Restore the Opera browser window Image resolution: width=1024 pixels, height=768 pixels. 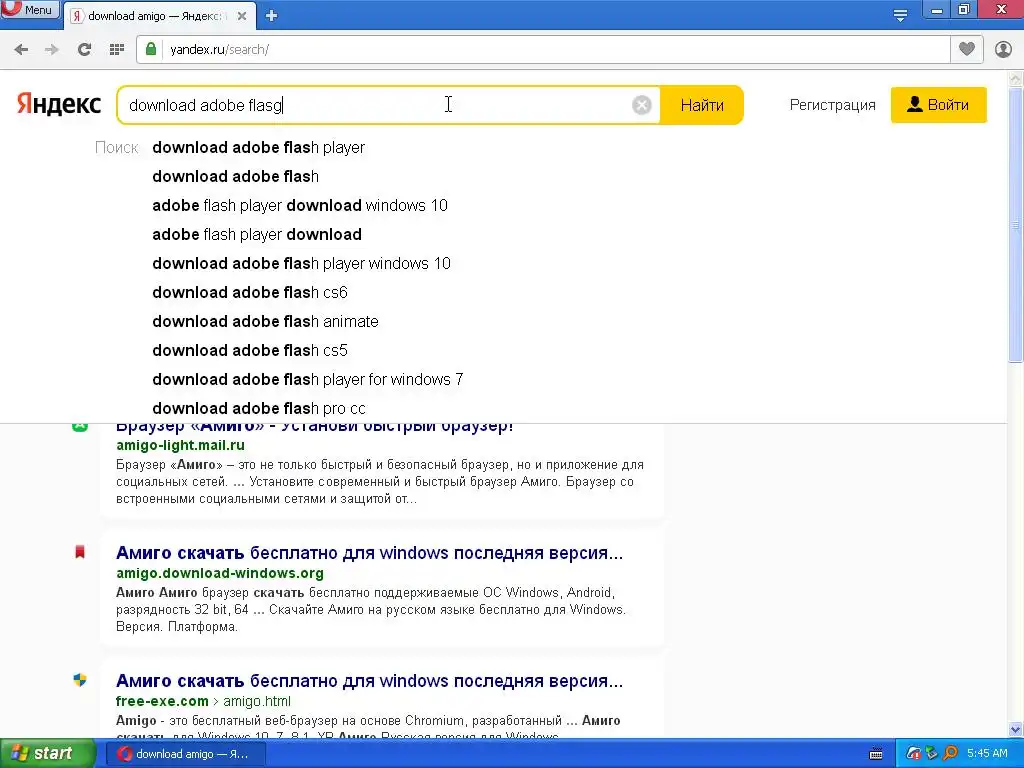964,10
